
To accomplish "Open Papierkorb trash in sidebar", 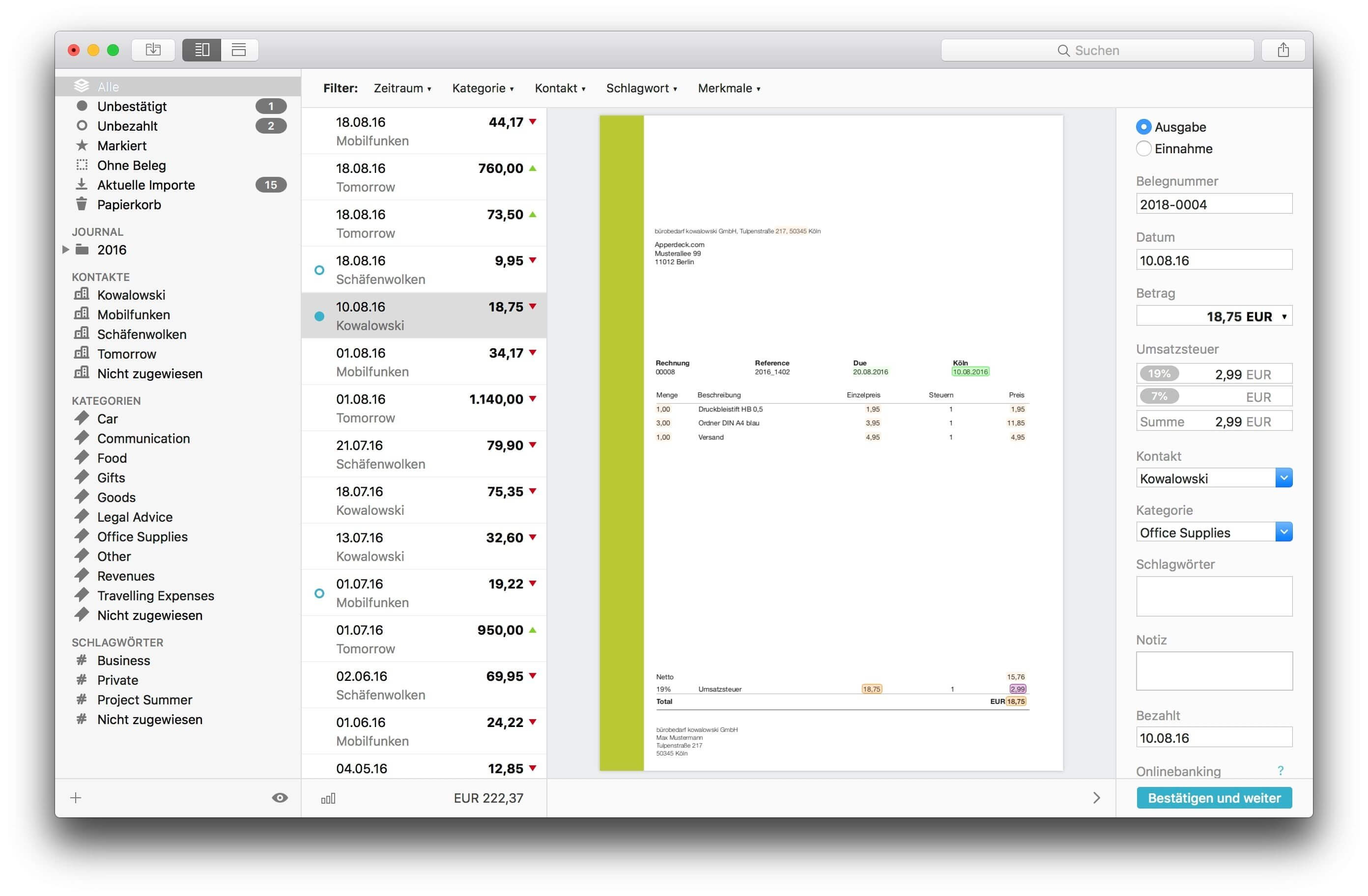I will (129, 205).
